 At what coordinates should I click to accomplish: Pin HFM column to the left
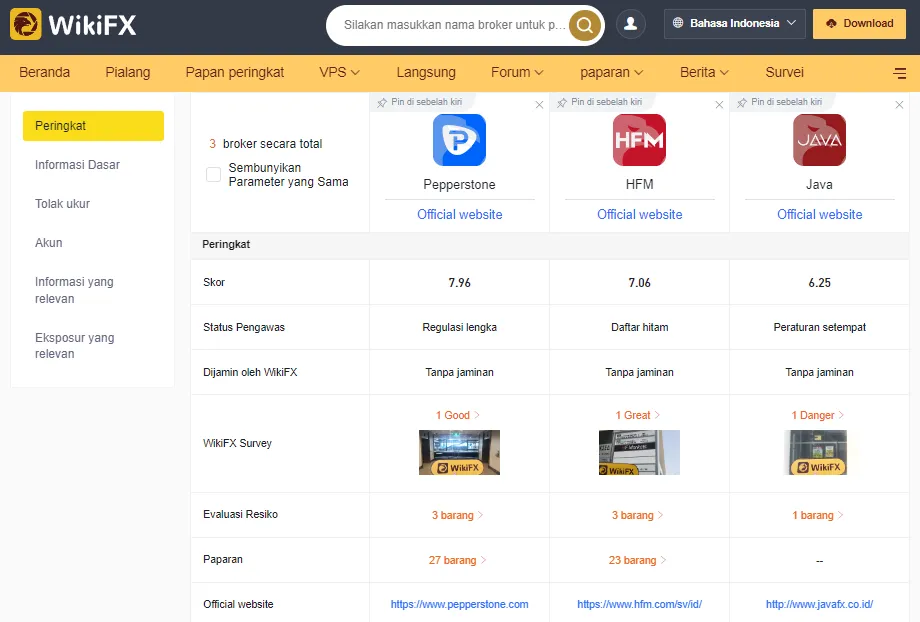pos(600,102)
